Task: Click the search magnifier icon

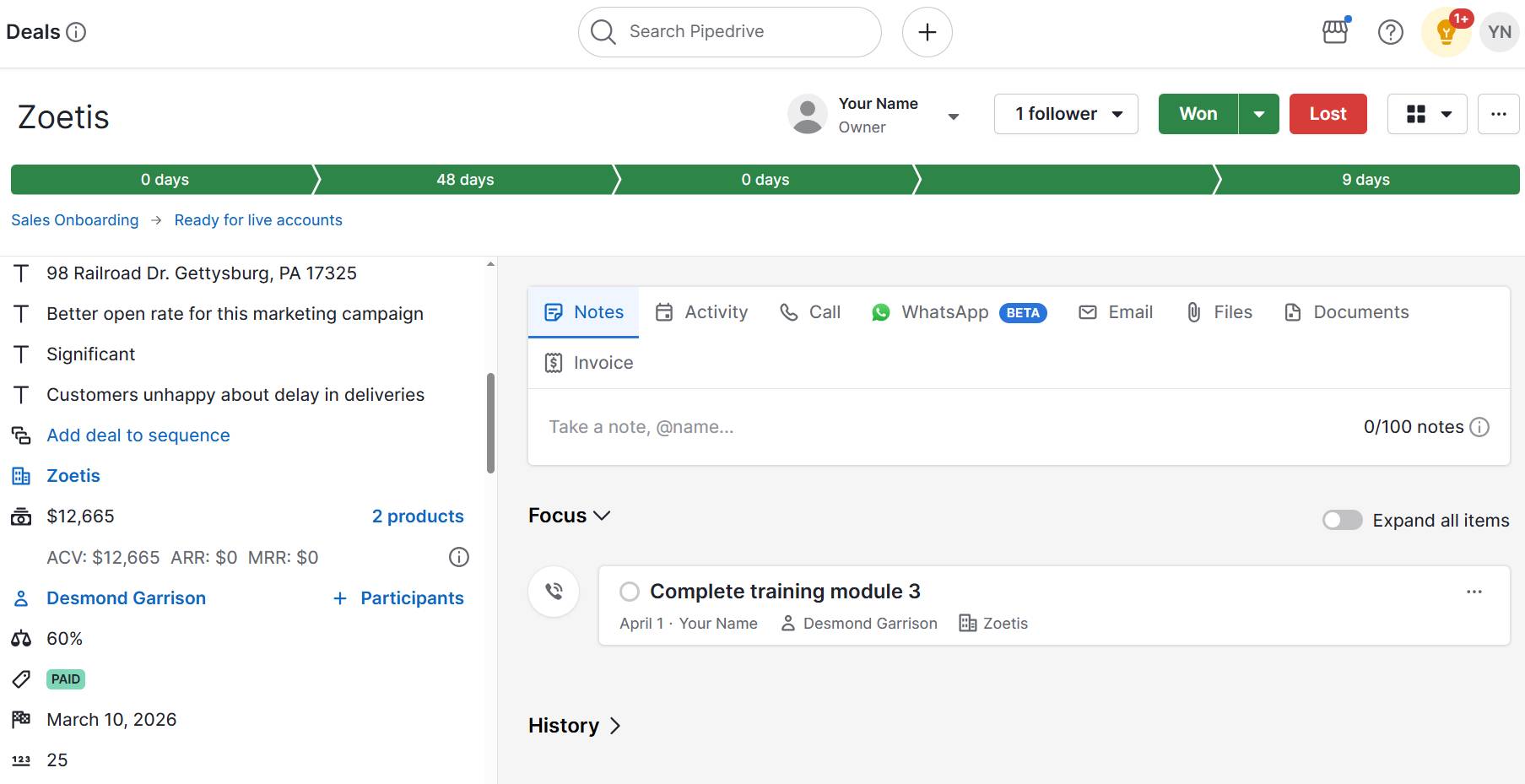Action: click(603, 32)
